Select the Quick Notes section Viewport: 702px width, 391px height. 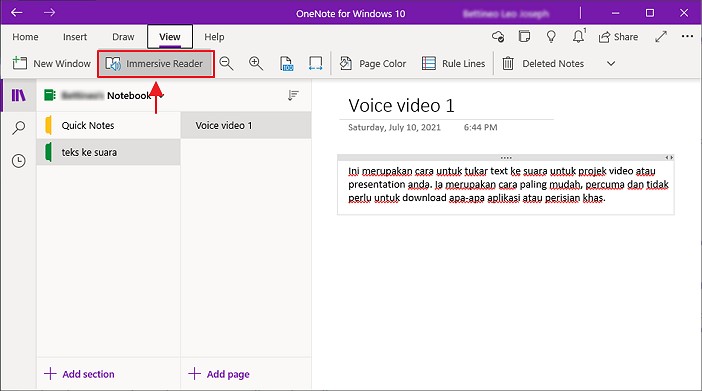pyautogui.click(x=108, y=125)
